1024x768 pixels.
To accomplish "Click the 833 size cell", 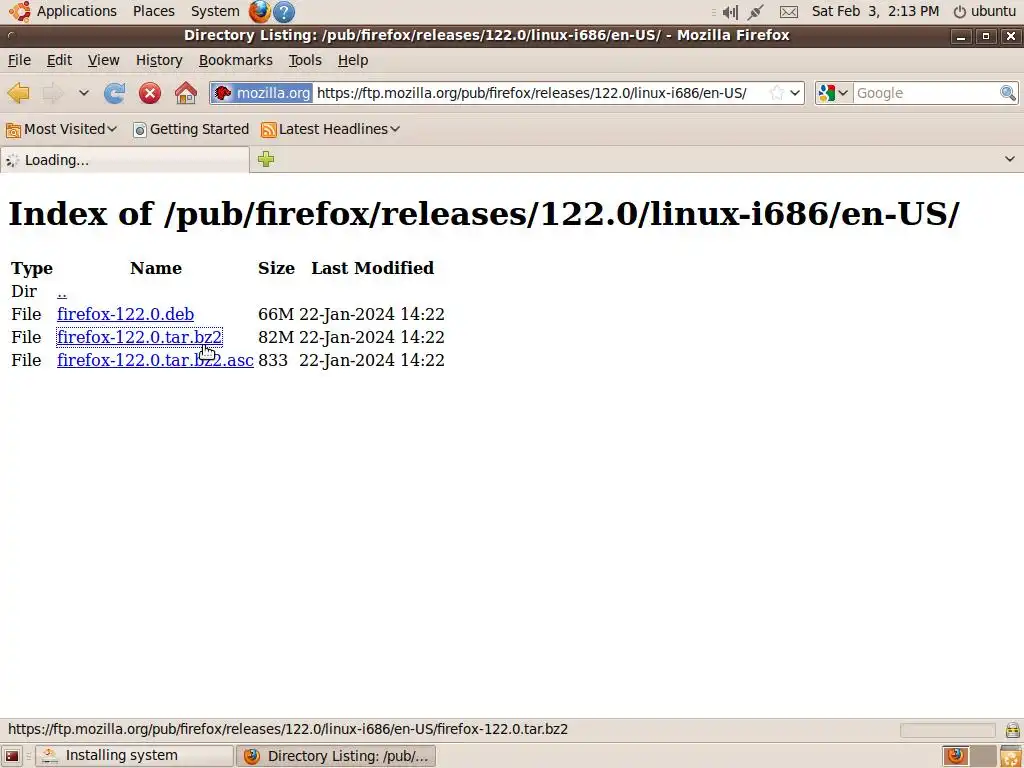I will (273, 360).
